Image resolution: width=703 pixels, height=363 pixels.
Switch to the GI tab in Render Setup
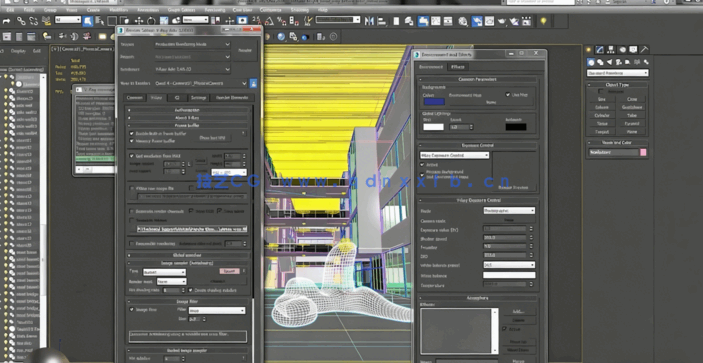177,98
